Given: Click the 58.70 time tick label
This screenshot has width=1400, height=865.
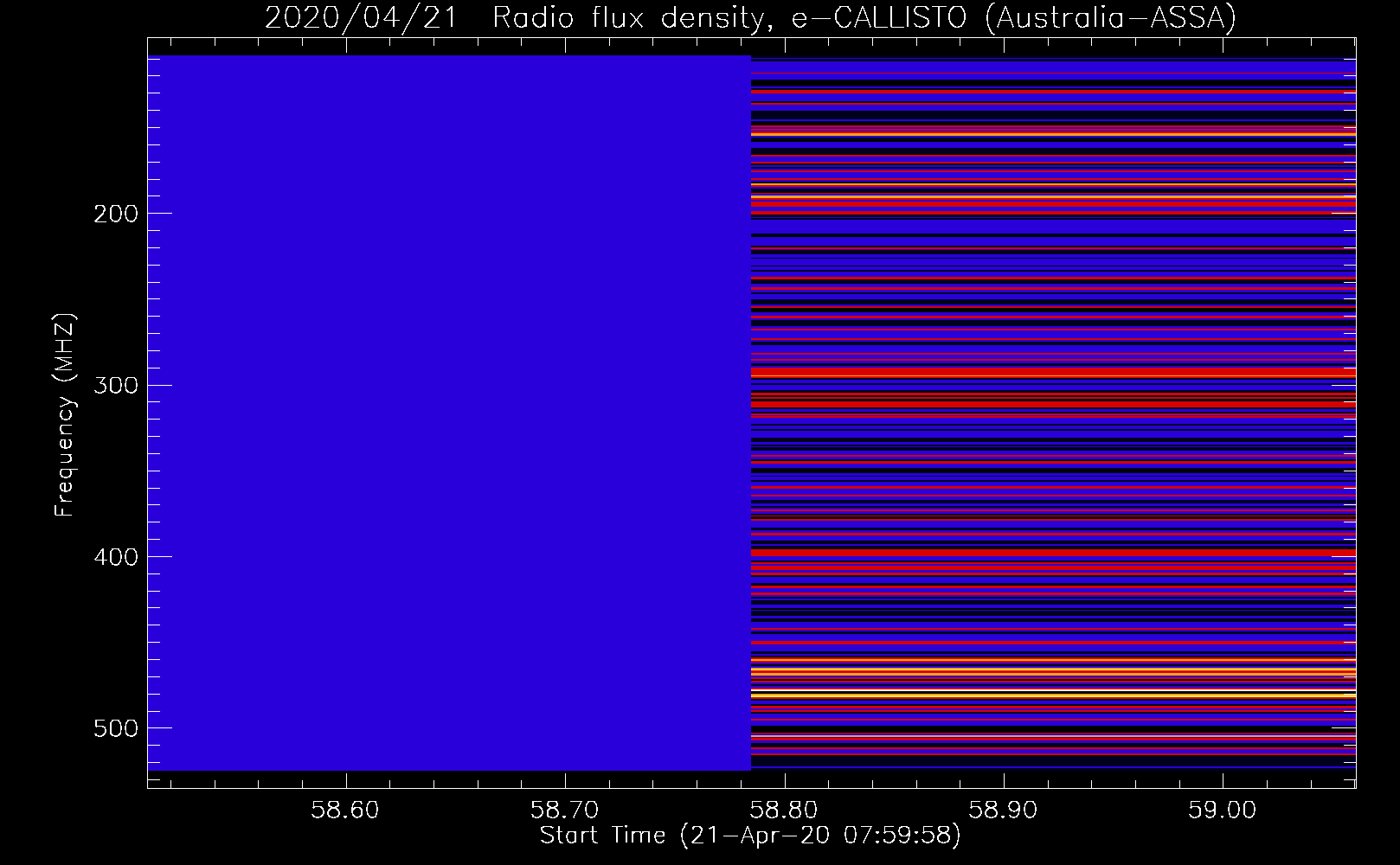Looking at the screenshot, I should [565, 810].
